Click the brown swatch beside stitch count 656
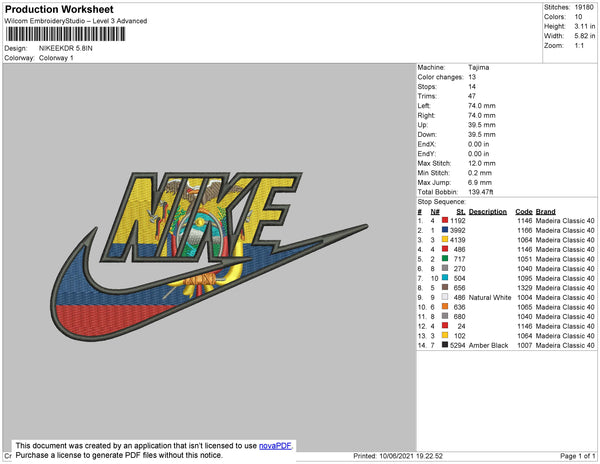 click(445, 287)
